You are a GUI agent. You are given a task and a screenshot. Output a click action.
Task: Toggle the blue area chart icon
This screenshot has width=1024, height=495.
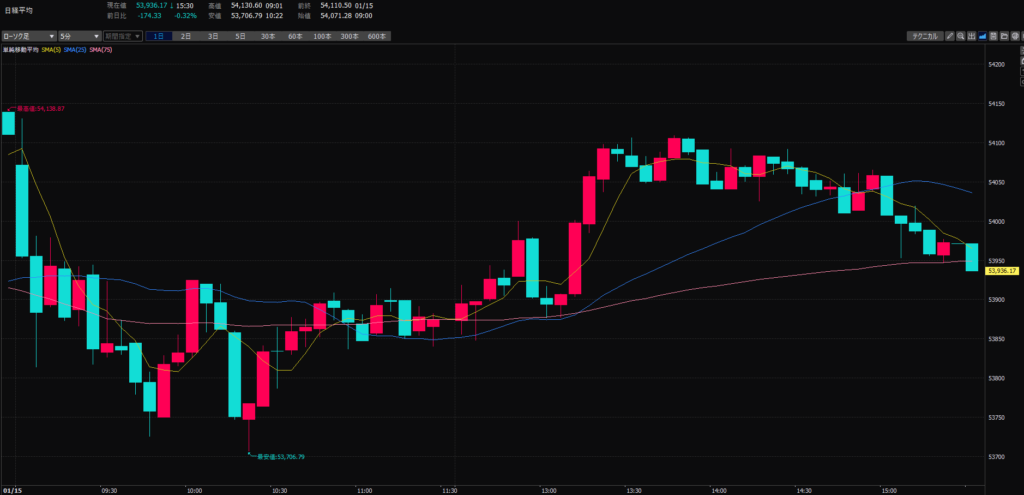click(983, 36)
